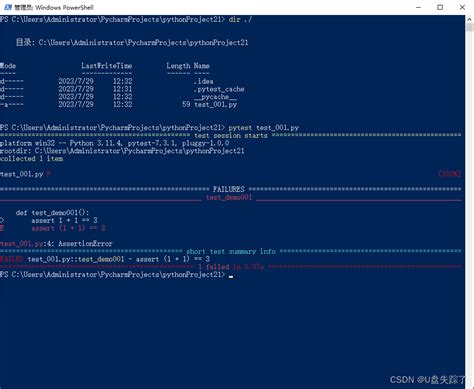
Task: Click the platform win32 Python 3.11.4 line
Action: (x=115, y=143)
